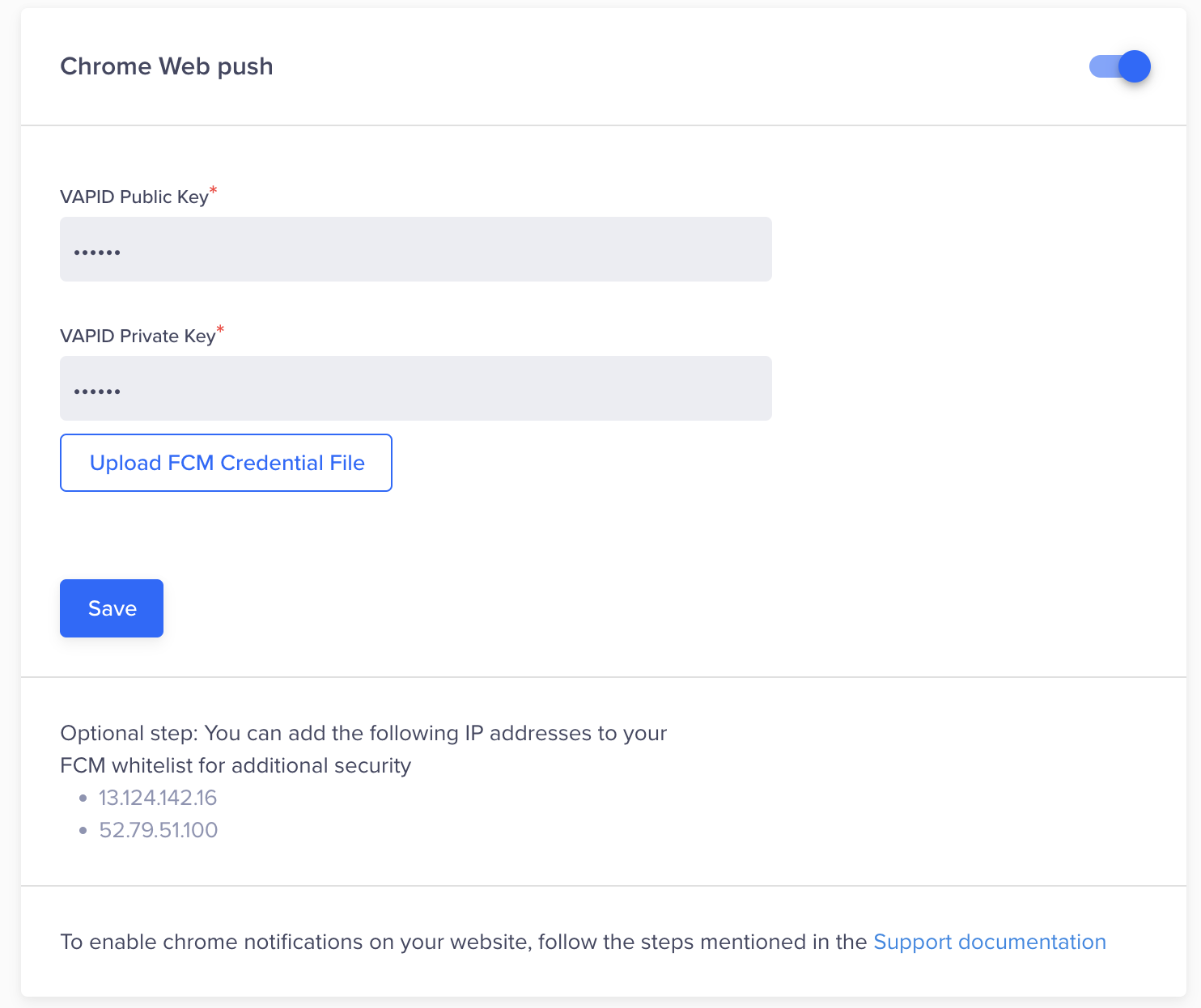1201x1008 pixels.
Task: Click the VAPID Public Key input field
Action: [416, 249]
